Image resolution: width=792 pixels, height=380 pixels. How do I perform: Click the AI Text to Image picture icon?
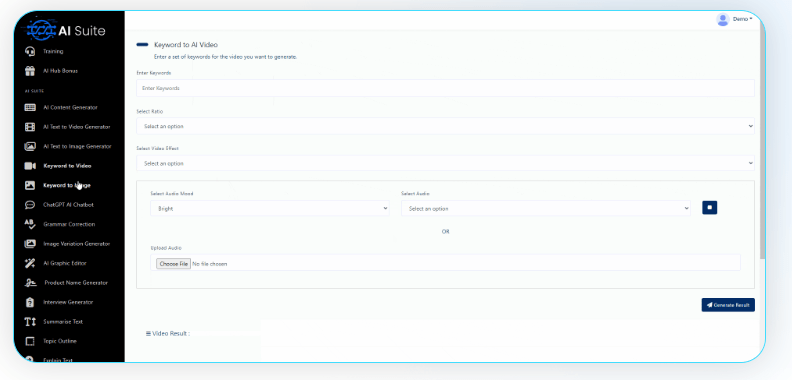(x=30, y=146)
